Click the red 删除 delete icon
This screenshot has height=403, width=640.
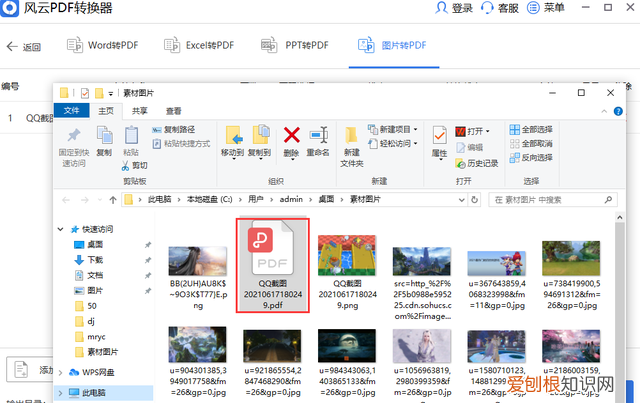[291, 135]
